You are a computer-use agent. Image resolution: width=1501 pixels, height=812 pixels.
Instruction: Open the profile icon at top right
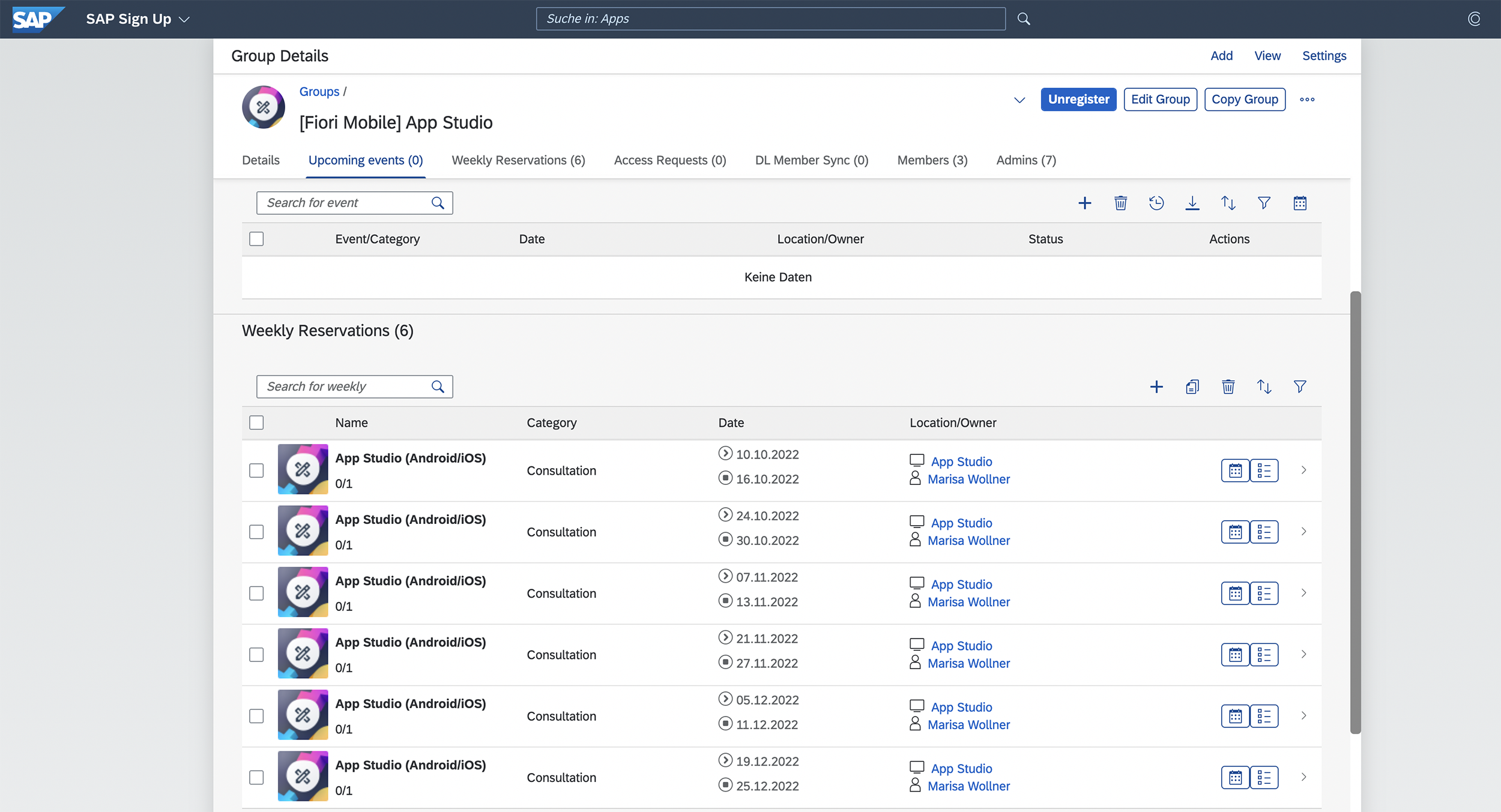1474,19
